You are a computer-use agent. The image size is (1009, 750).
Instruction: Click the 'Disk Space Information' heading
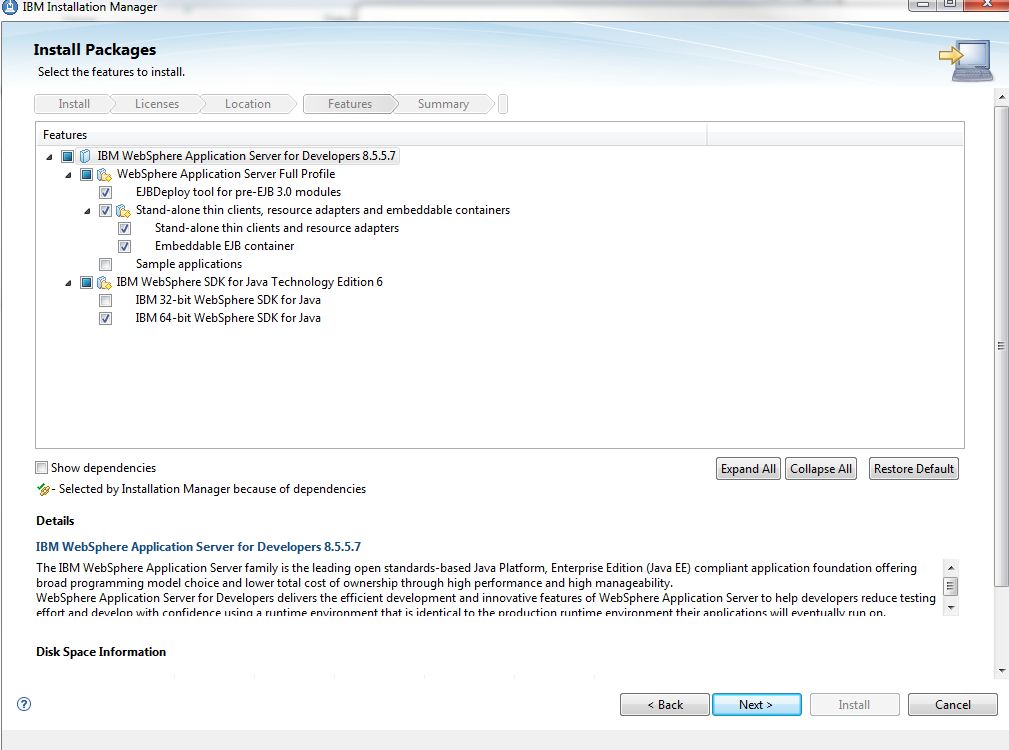pos(101,652)
